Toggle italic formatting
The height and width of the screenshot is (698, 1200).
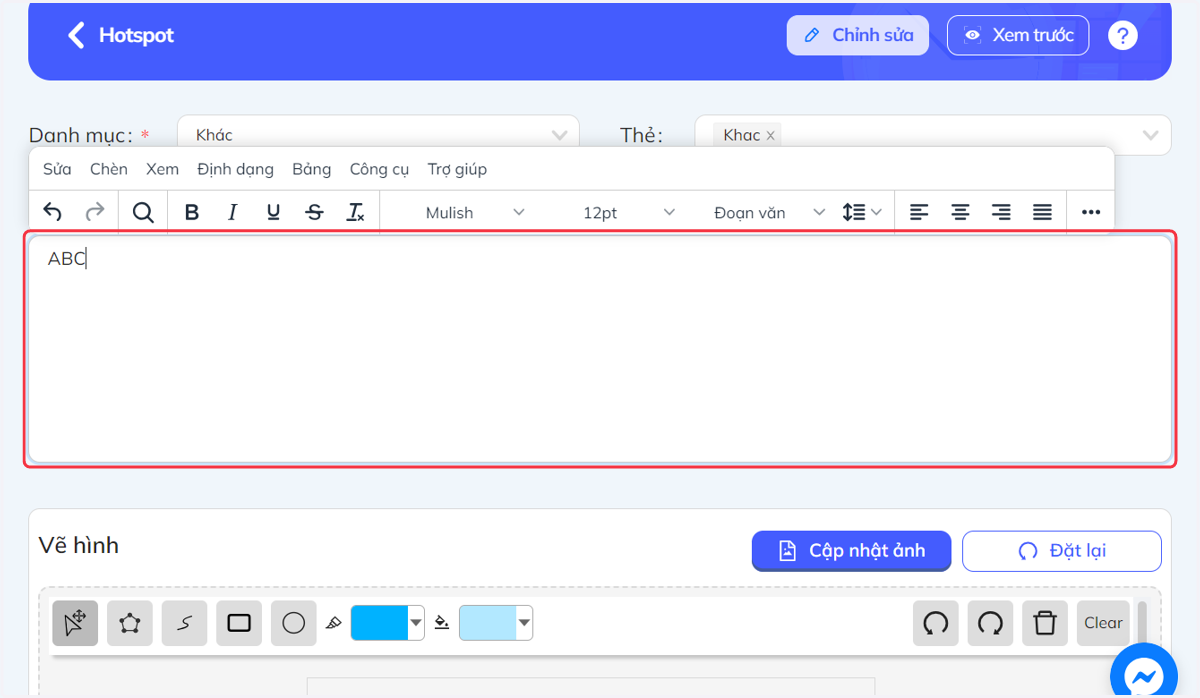[233, 212]
